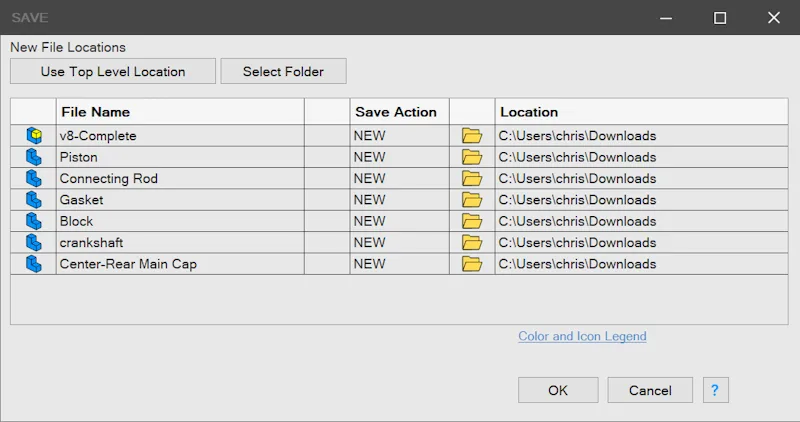Open the Color and Icon Legend link
The width and height of the screenshot is (800, 422).
[x=582, y=336]
